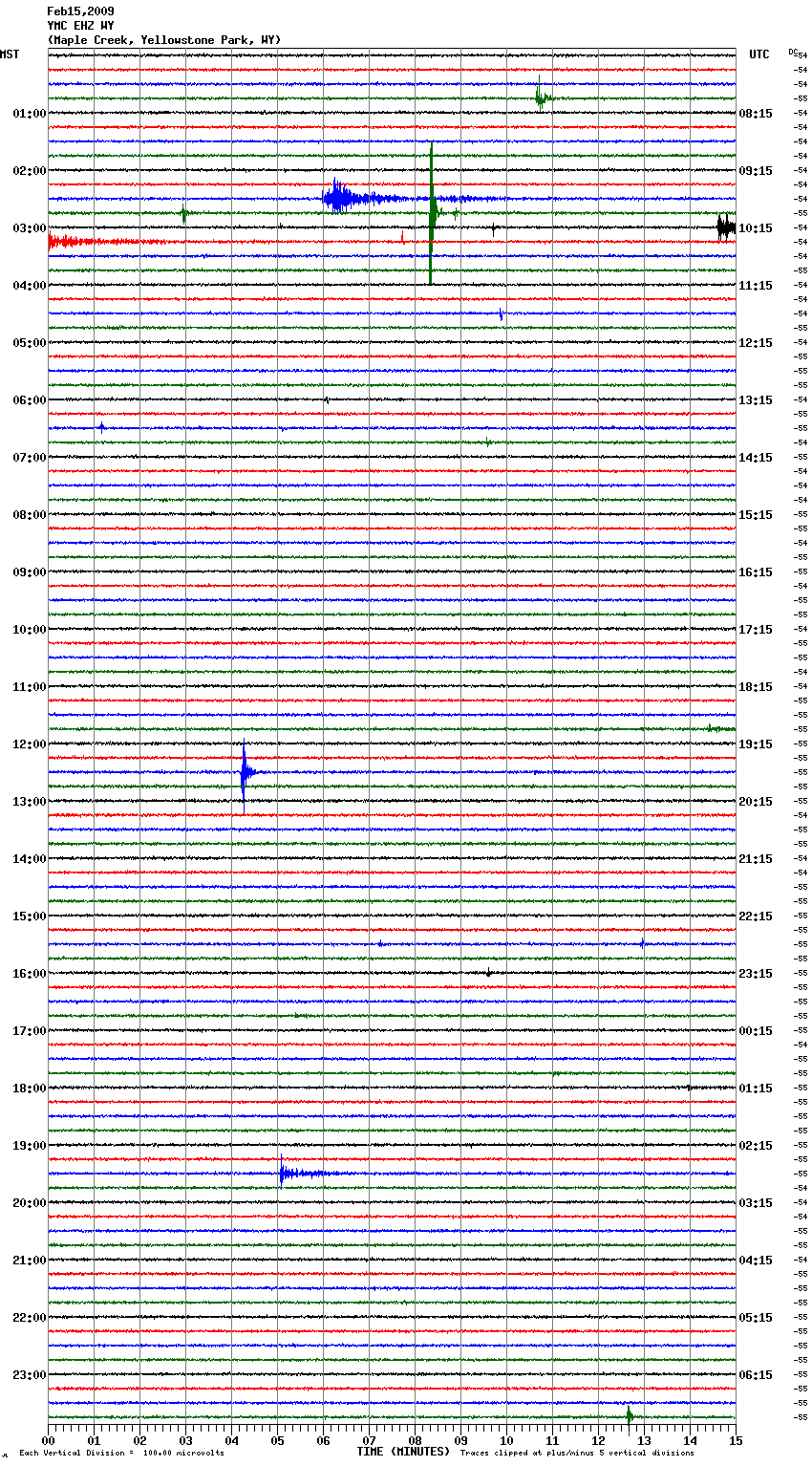Click the UTC time label '02:15'
This screenshot has height=1466, width=812.
[x=756, y=1146]
